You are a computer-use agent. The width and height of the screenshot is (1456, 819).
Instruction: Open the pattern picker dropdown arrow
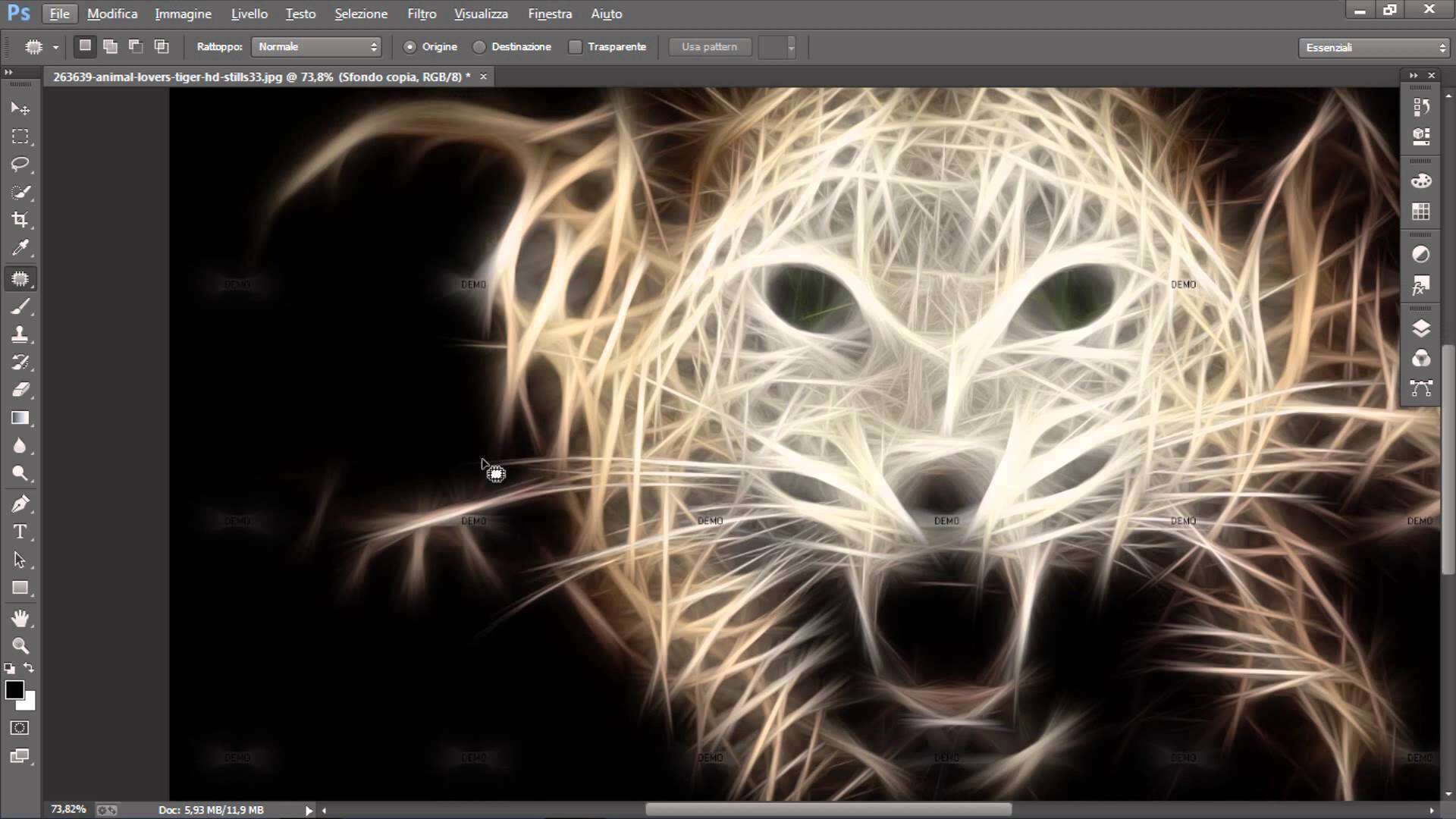792,46
